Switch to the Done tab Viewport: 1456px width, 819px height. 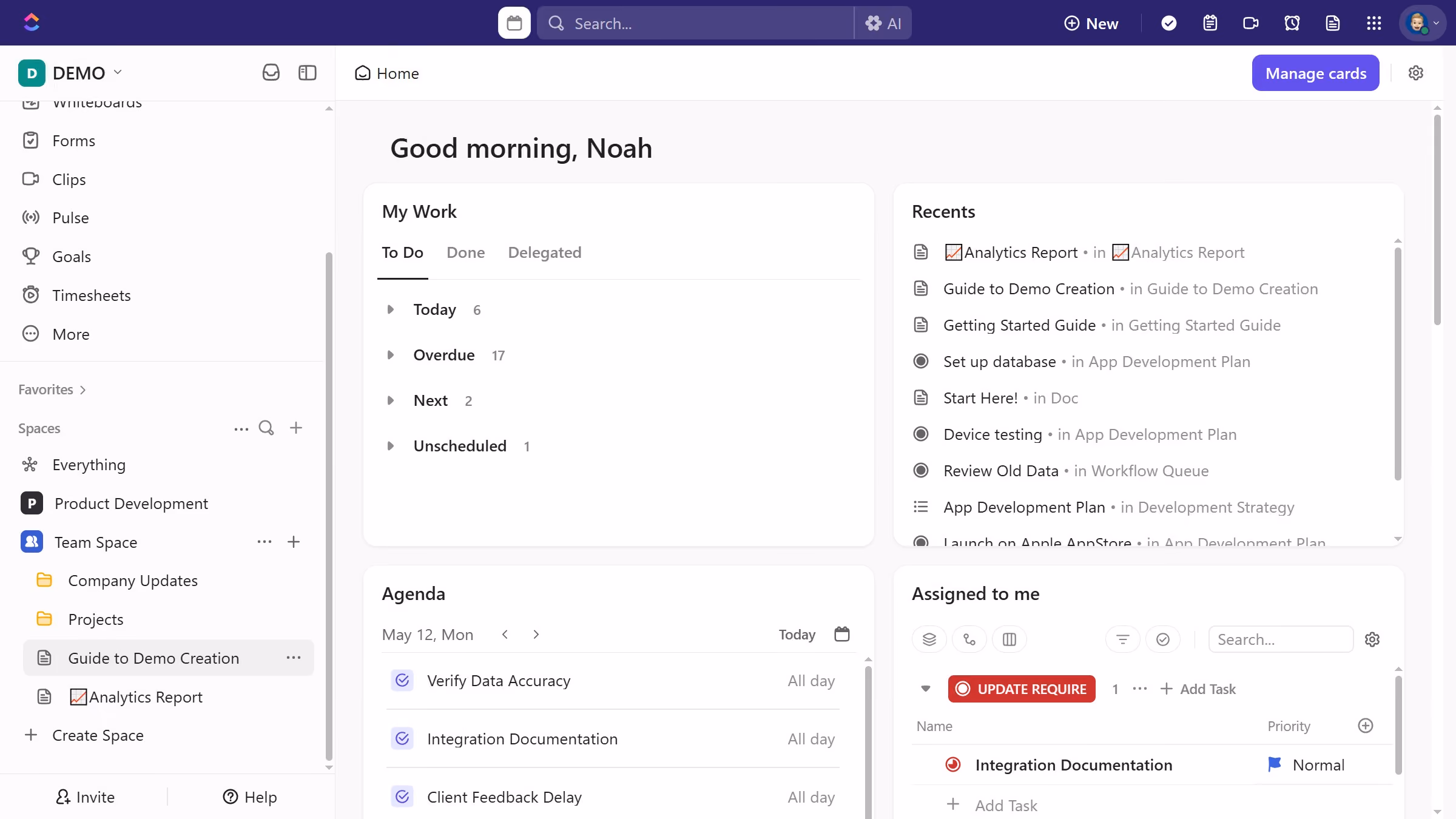coord(465,253)
